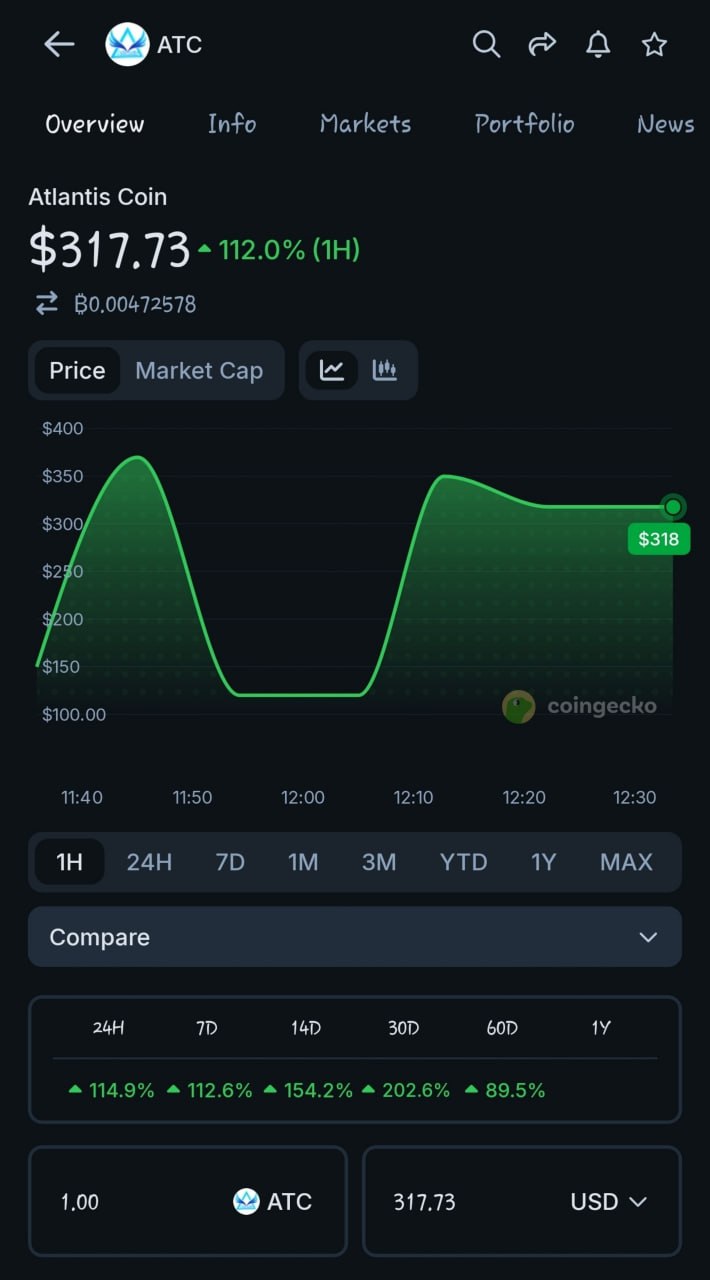Screen dimensions: 710x1280
Task: Open price alerts bell icon
Action: (x=598, y=44)
